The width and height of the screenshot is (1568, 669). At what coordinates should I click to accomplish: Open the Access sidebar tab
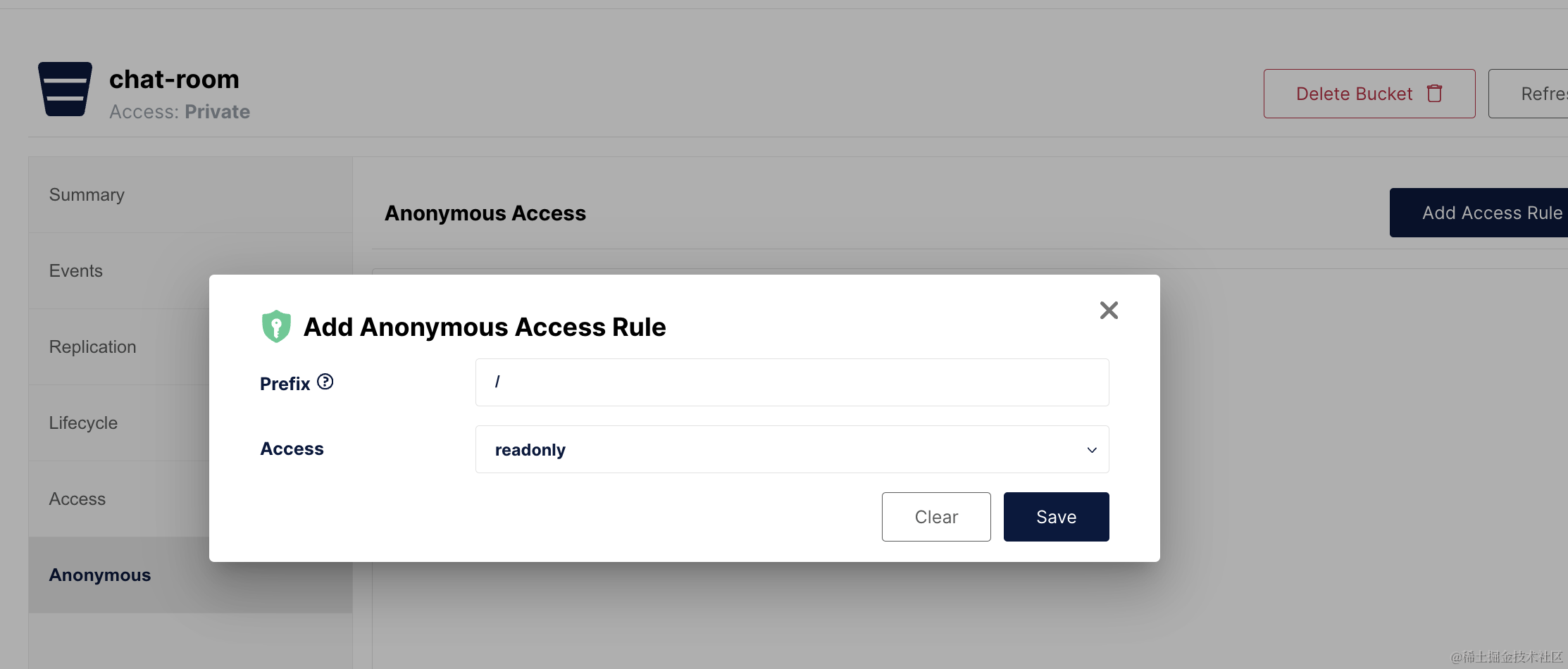pyautogui.click(x=77, y=499)
